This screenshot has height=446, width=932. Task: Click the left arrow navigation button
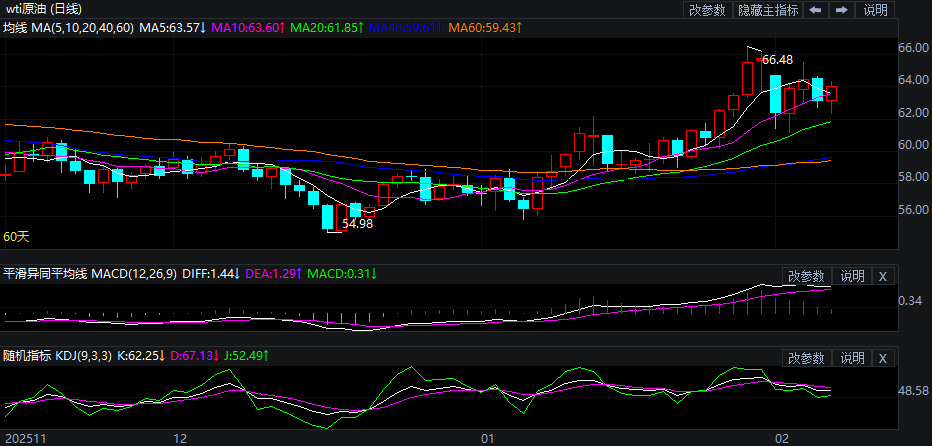816,10
